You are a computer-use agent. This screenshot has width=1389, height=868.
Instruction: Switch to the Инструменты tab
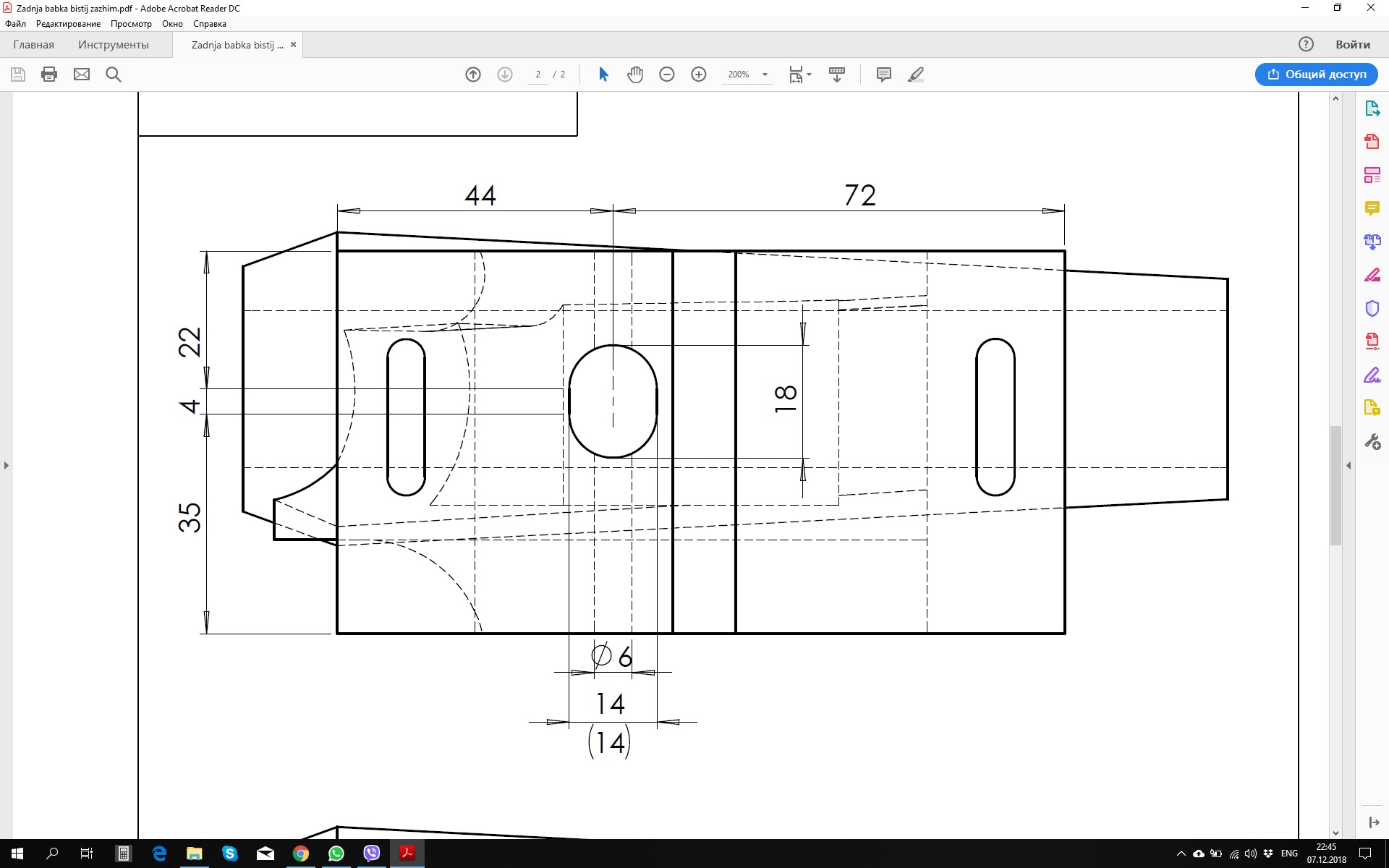(x=114, y=45)
